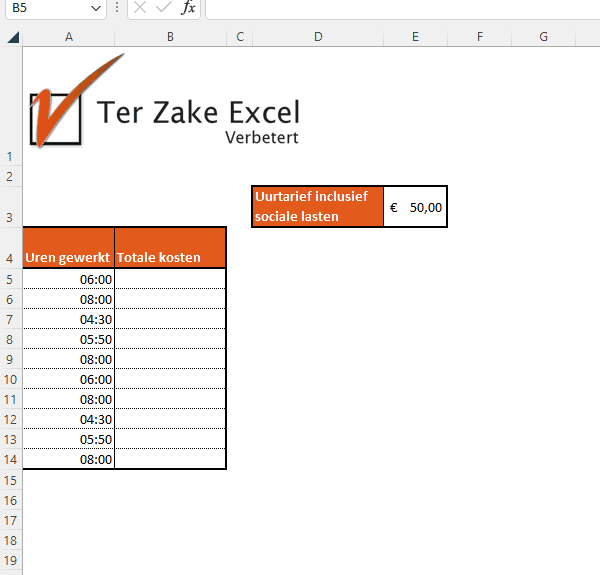600x575 pixels.
Task: Select empty Totale kosten cell B5
Action: tap(170, 279)
